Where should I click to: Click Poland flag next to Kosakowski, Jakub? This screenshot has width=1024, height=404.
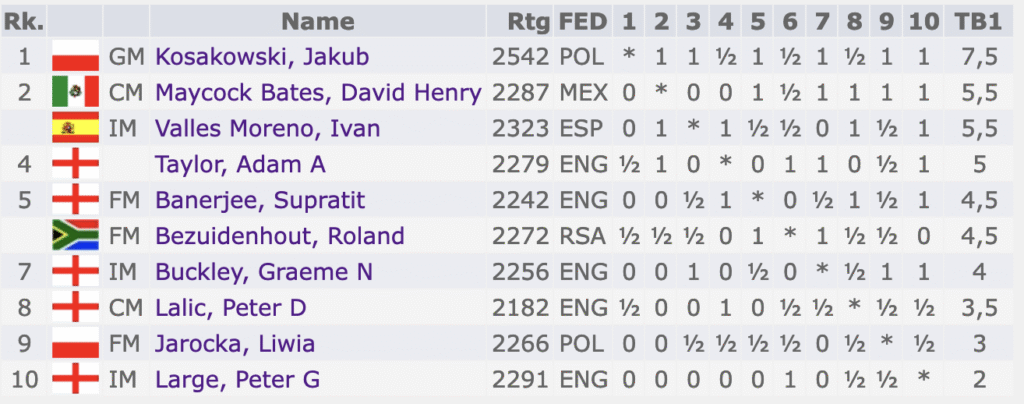click(x=75, y=57)
